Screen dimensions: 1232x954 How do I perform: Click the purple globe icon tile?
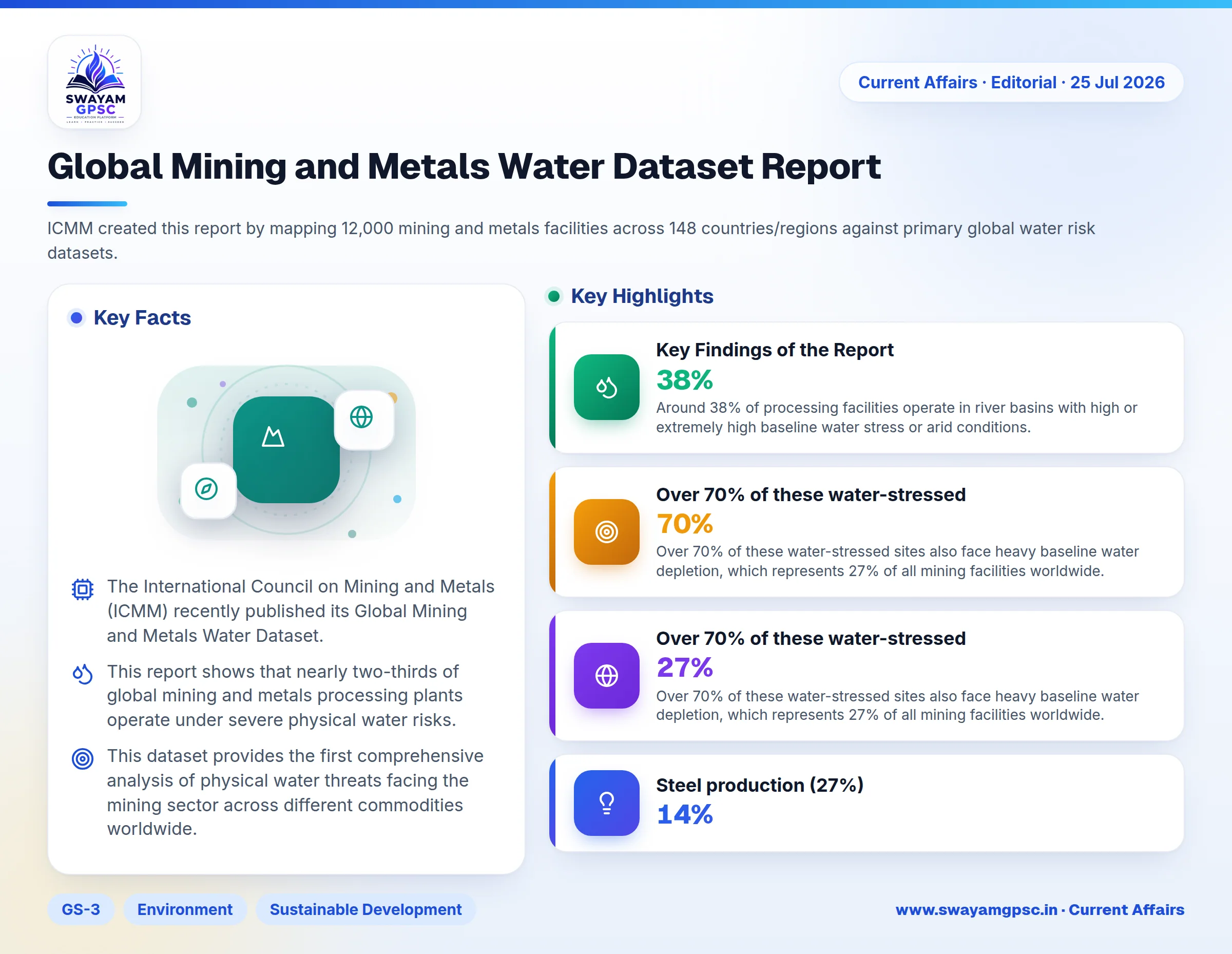(606, 675)
